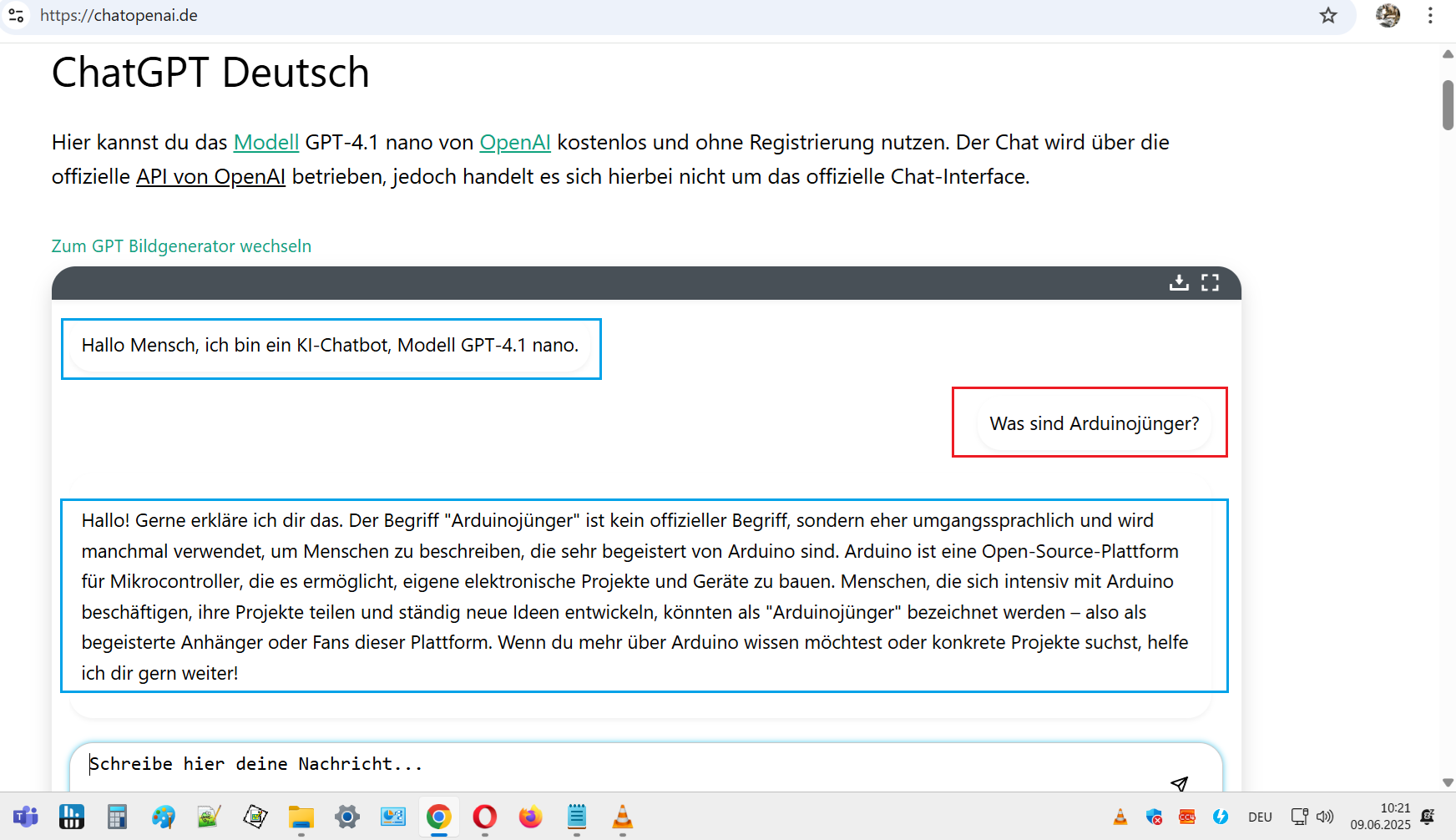This screenshot has height=840, width=1456.
Task: Send the message with the paper plane icon
Action: click(x=1179, y=783)
